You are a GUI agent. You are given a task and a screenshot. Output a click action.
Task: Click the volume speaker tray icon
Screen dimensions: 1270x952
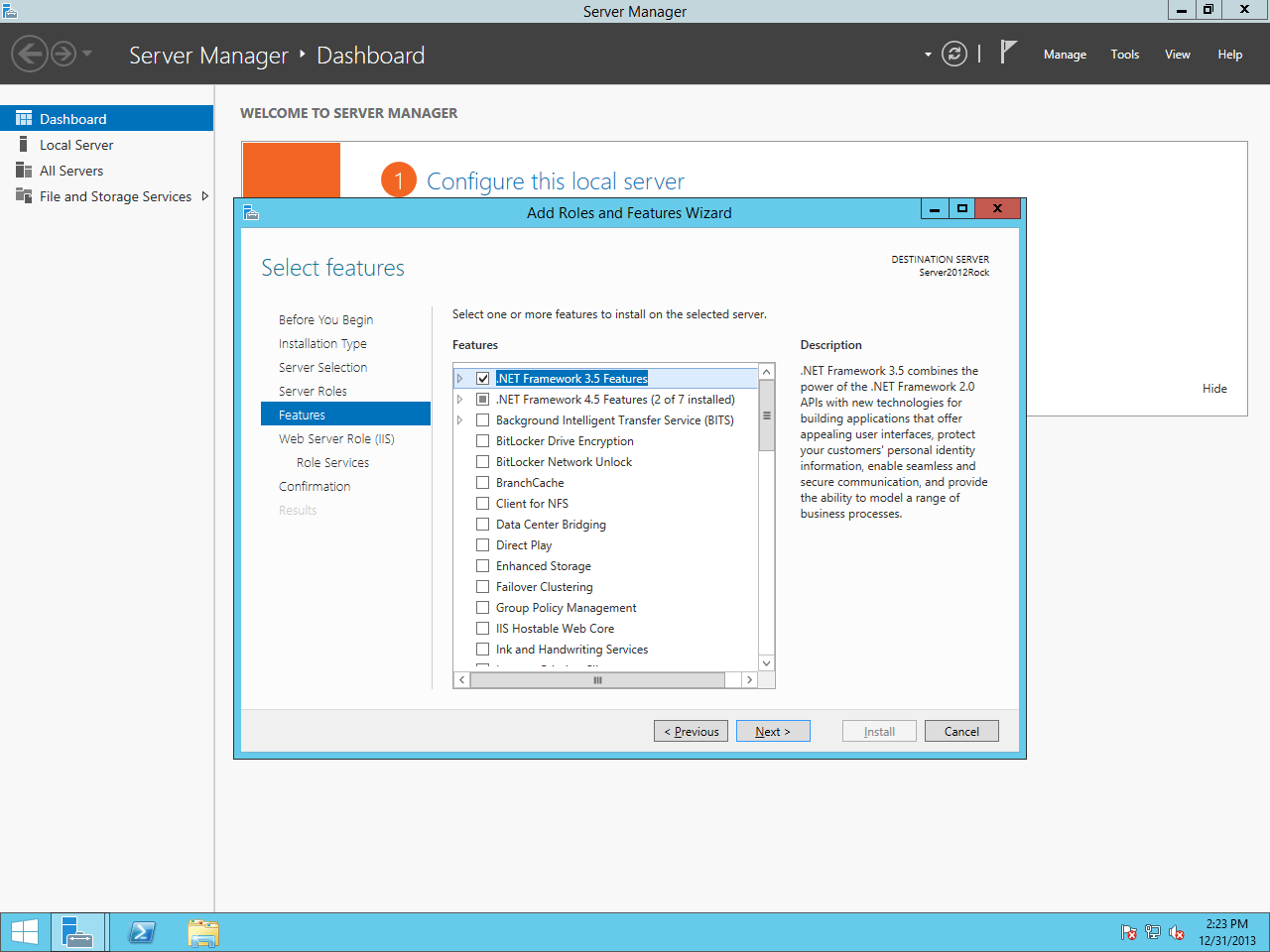[x=1177, y=932]
